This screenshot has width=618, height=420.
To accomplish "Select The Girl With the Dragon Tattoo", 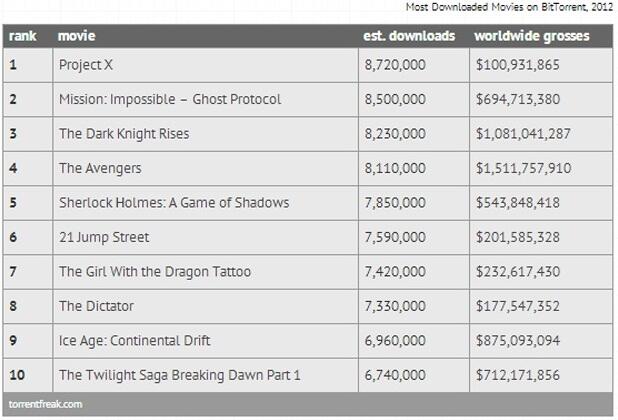I will coord(155,271).
